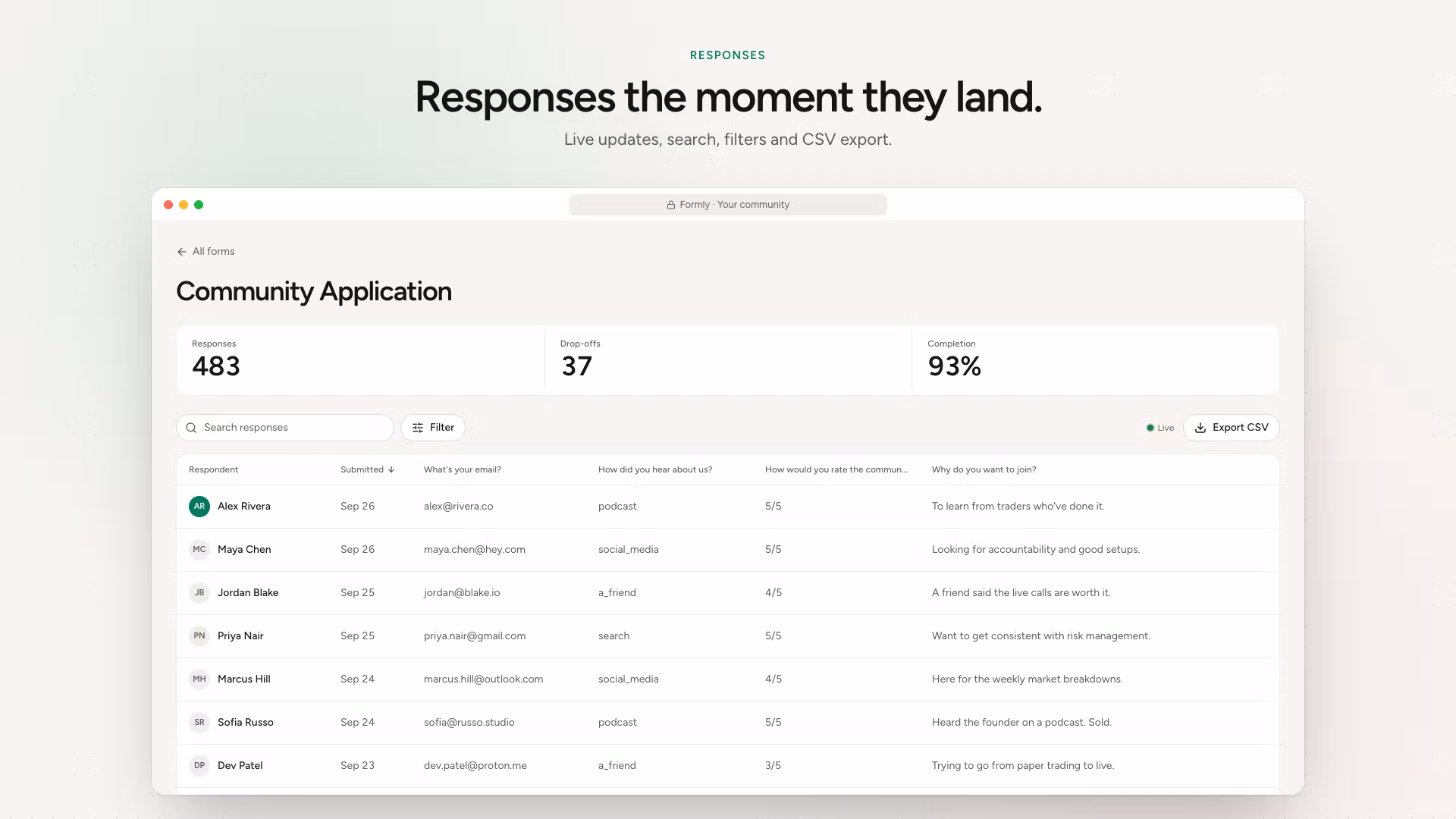
Task: Click the Community Application title
Action: pos(314,292)
